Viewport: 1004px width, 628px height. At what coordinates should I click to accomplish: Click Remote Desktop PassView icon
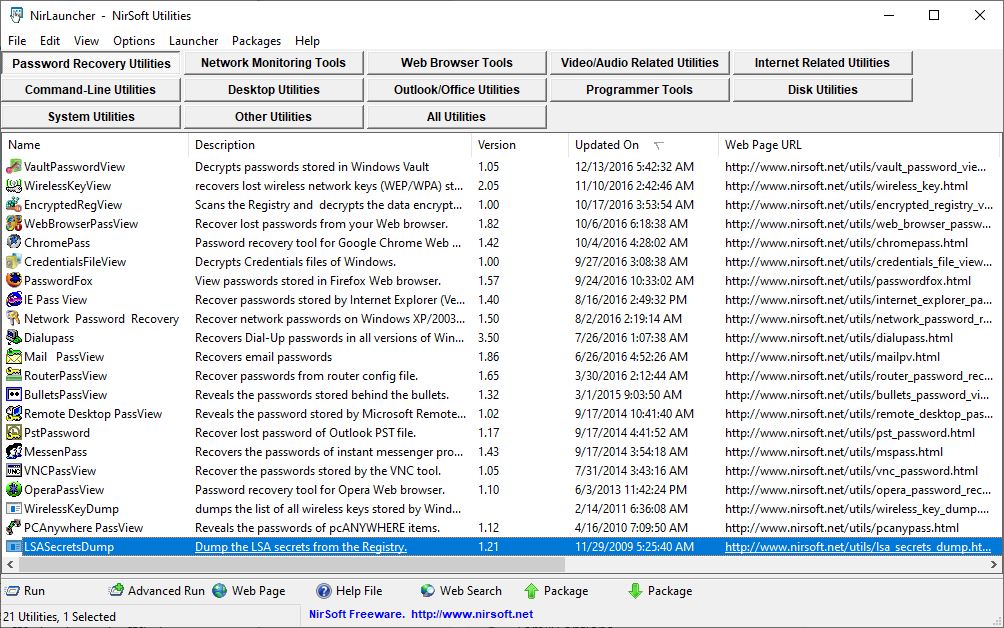click(x=13, y=414)
